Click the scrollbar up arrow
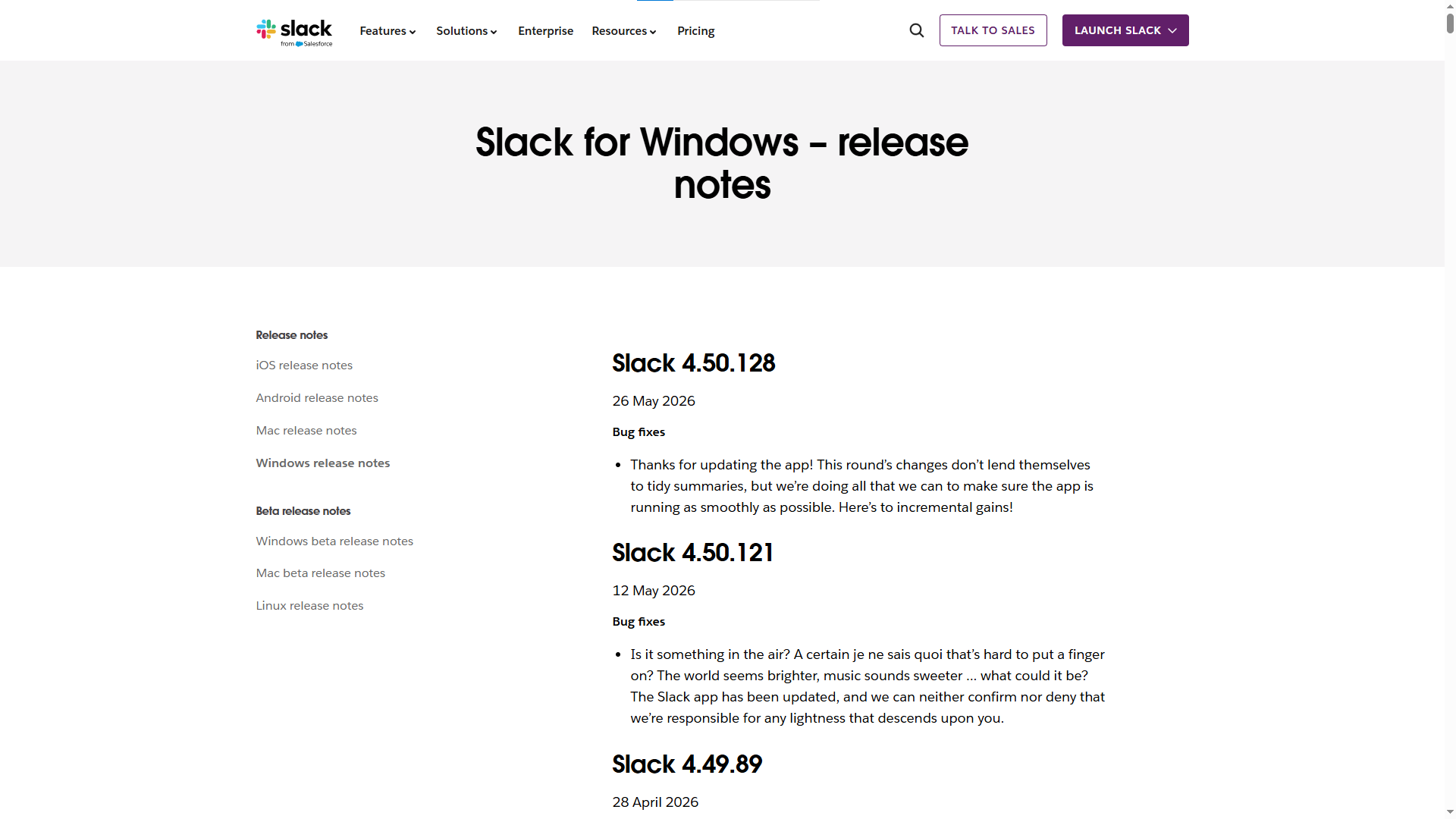The height and width of the screenshot is (819, 1456). coord(1450,5)
